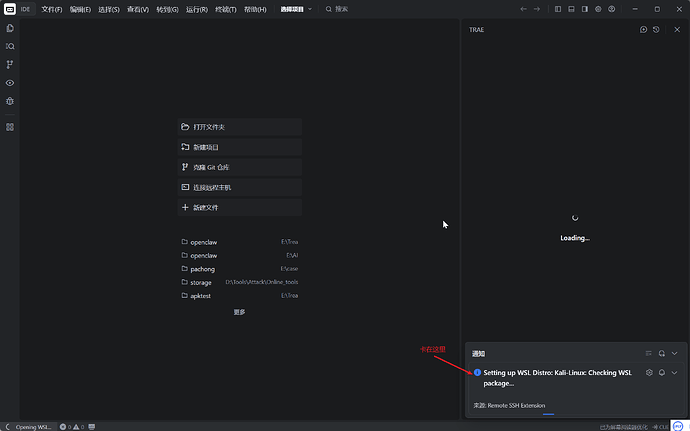Toggle the primary left sidebar layout
690x431 pixels.
click(x=558, y=9)
